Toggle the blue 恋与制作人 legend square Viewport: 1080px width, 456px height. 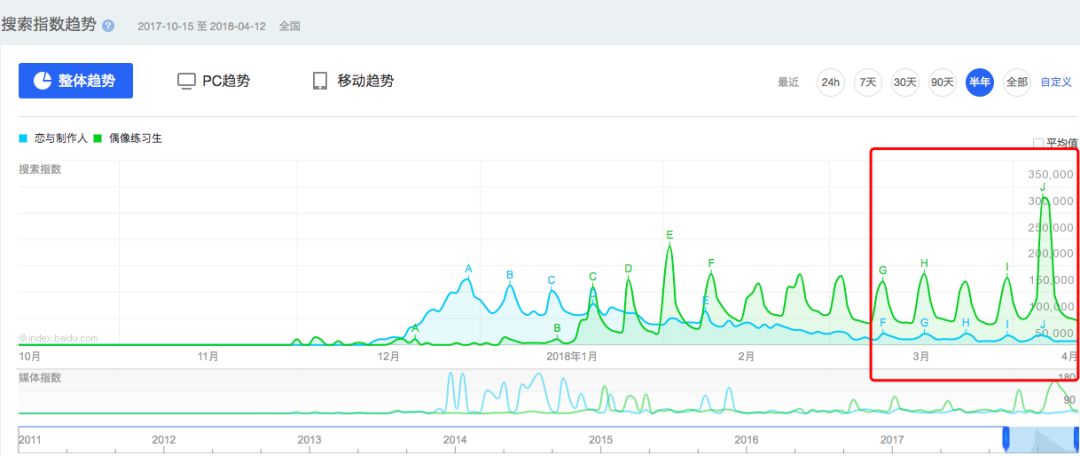[23, 139]
